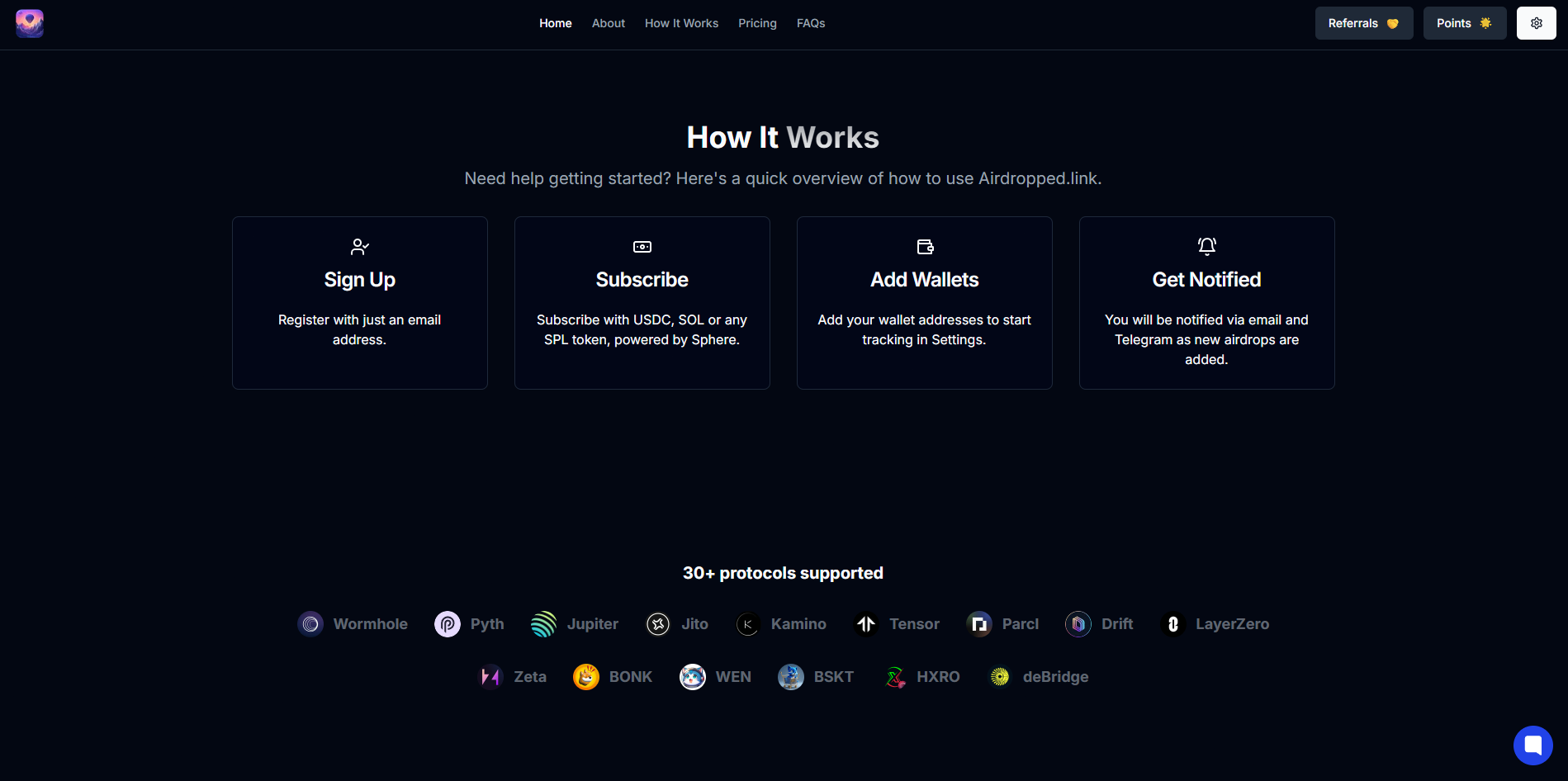Select the Tensor logo
Screen dimensions: 1568x781
[866, 624]
